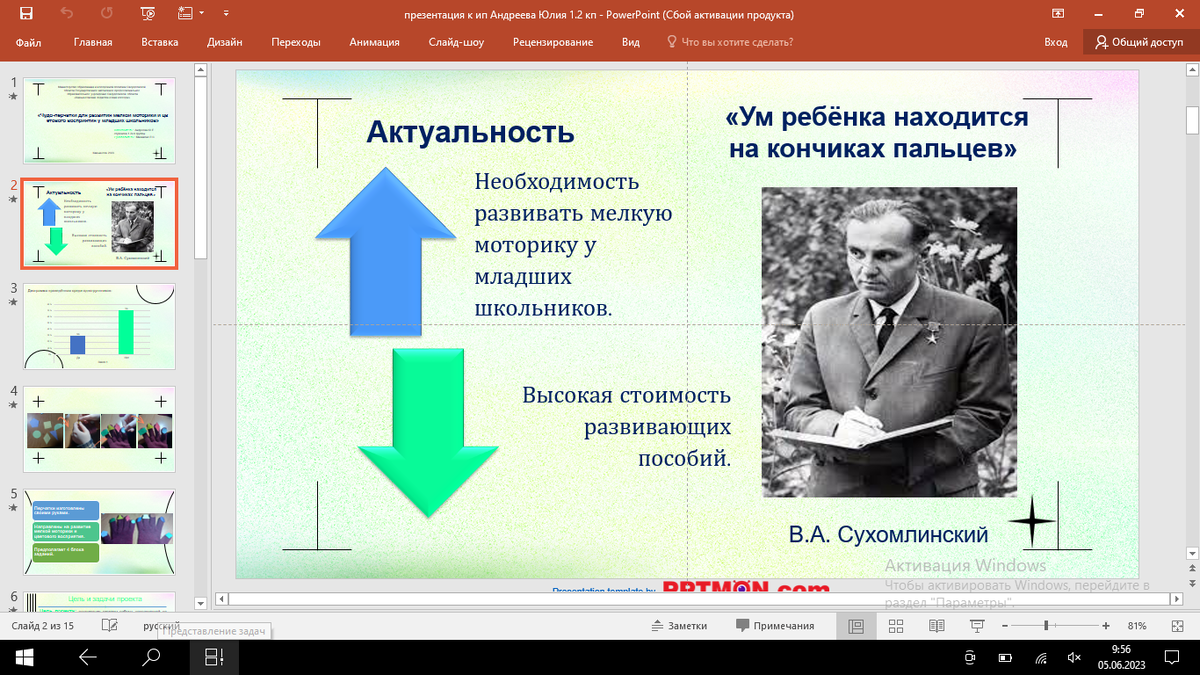Redo the last action

tap(107, 14)
